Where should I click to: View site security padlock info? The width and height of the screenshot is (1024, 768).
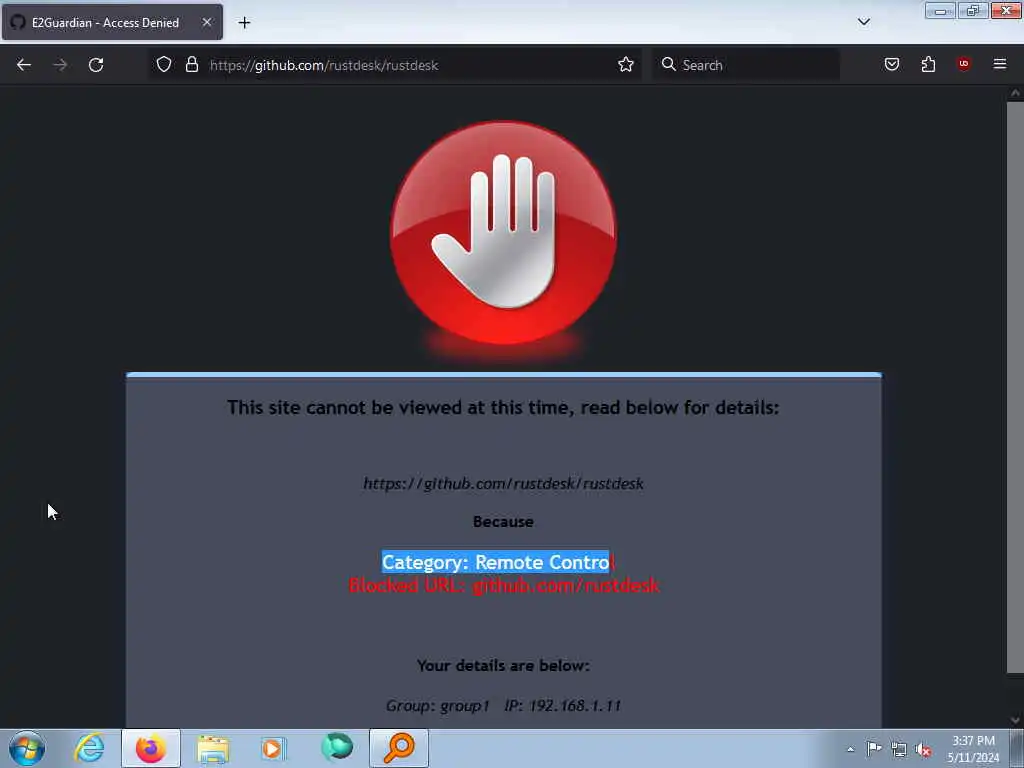(x=192, y=65)
